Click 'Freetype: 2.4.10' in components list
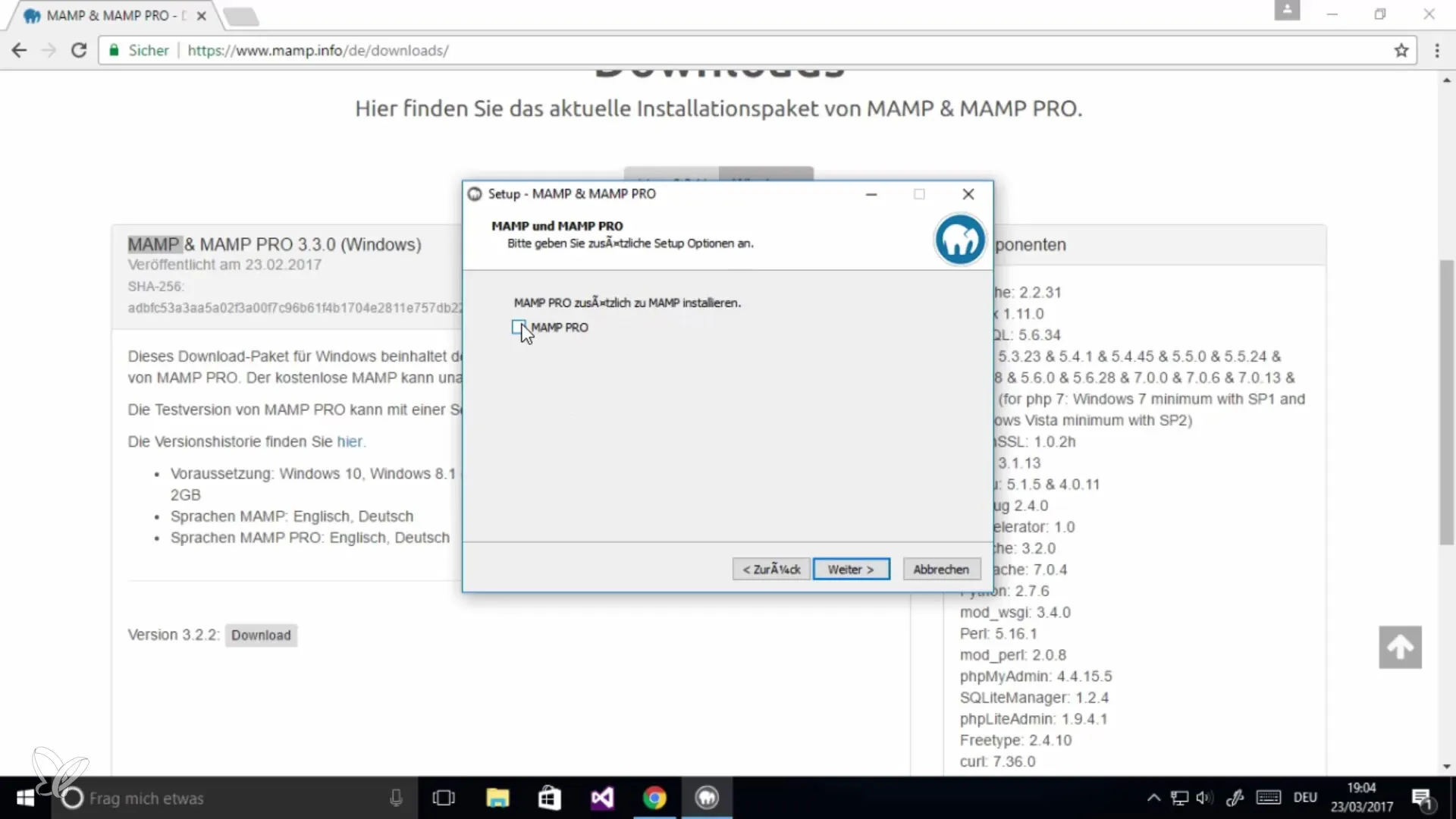Viewport: 1456px width, 819px height. [1015, 740]
